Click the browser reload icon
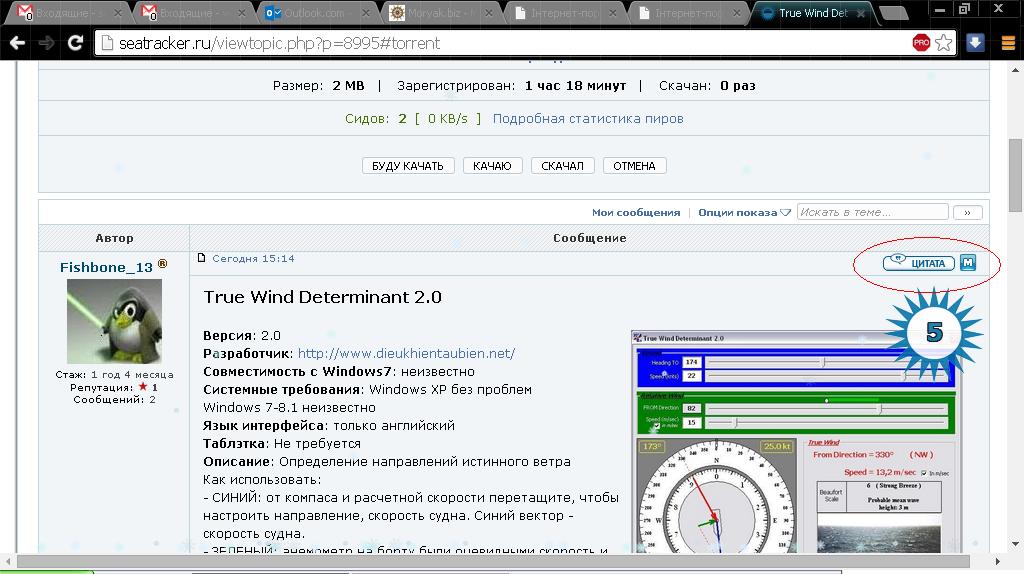Viewport: 1024px width, 574px height. [75, 44]
